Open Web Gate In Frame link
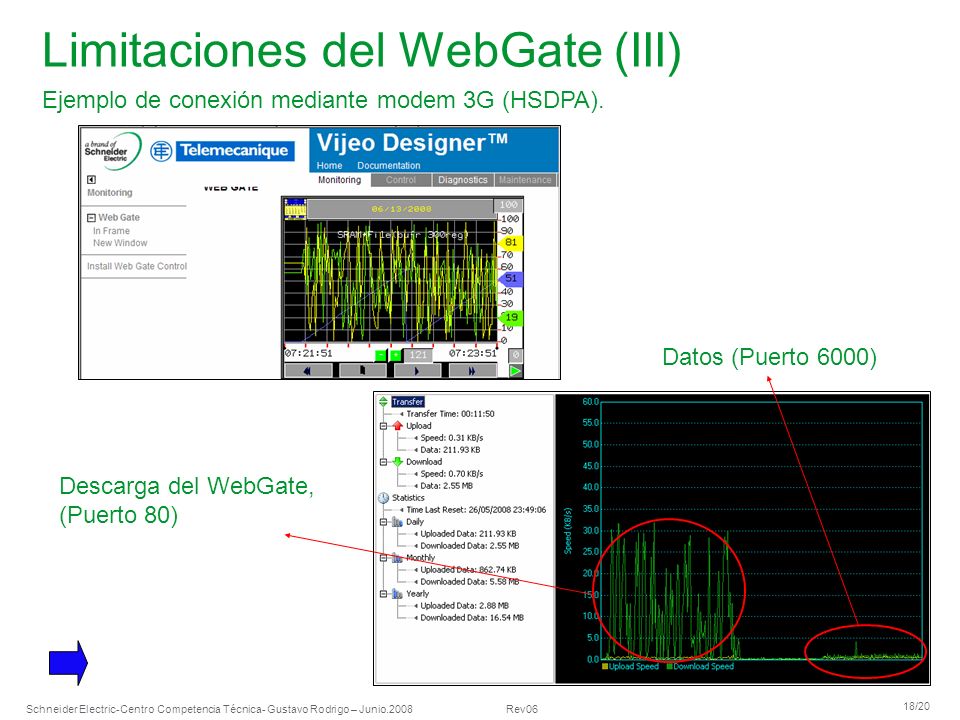 coord(111,231)
